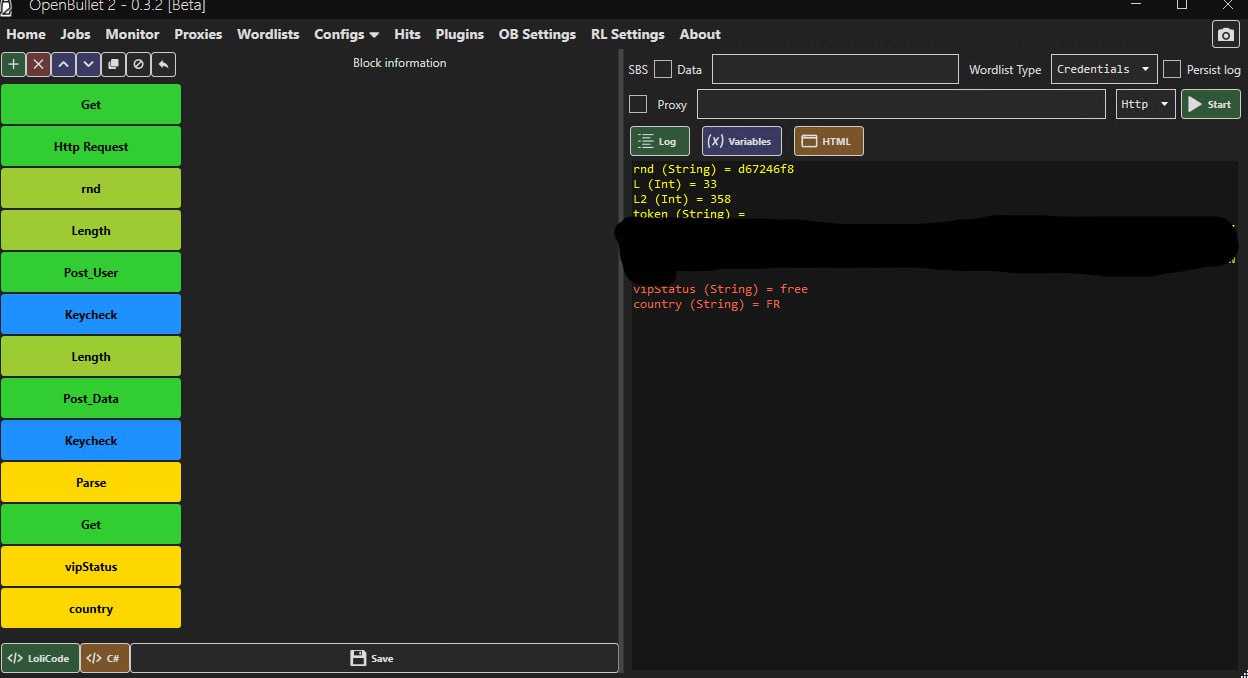The height and width of the screenshot is (678, 1248).
Task: Move block down with the down arrow icon
Action: click(88, 64)
